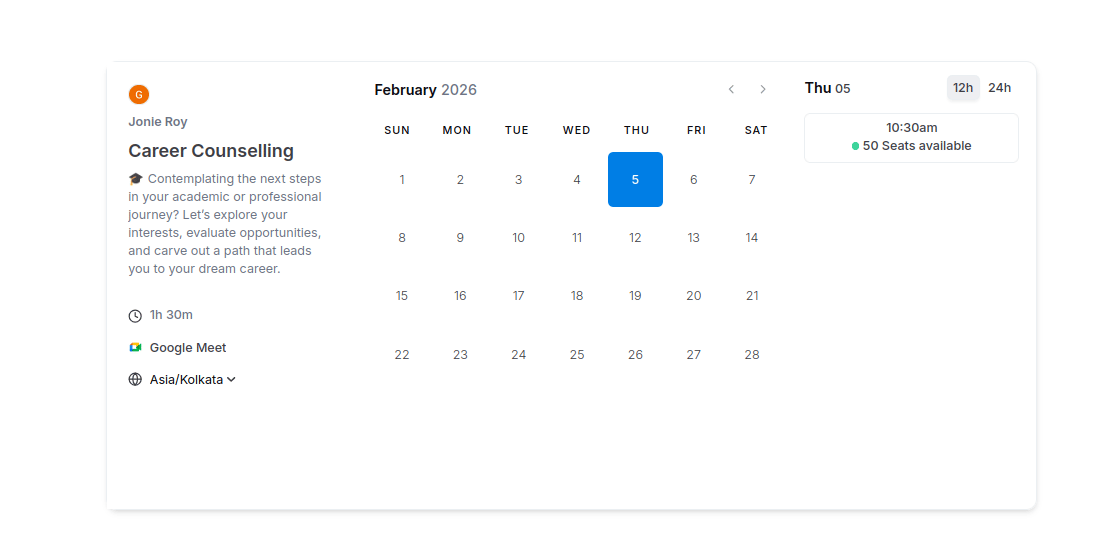Image resolution: width=1117 pixels, height=546 pixels.
Task: Select the 21st of February
Action: (x=752, y=296)
